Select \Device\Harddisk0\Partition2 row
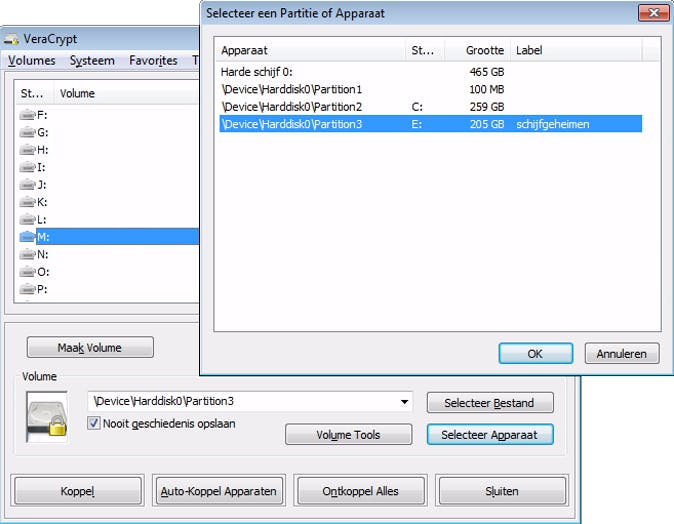The image size is (674, 524). pyautogui.click(x=431, y=107)
